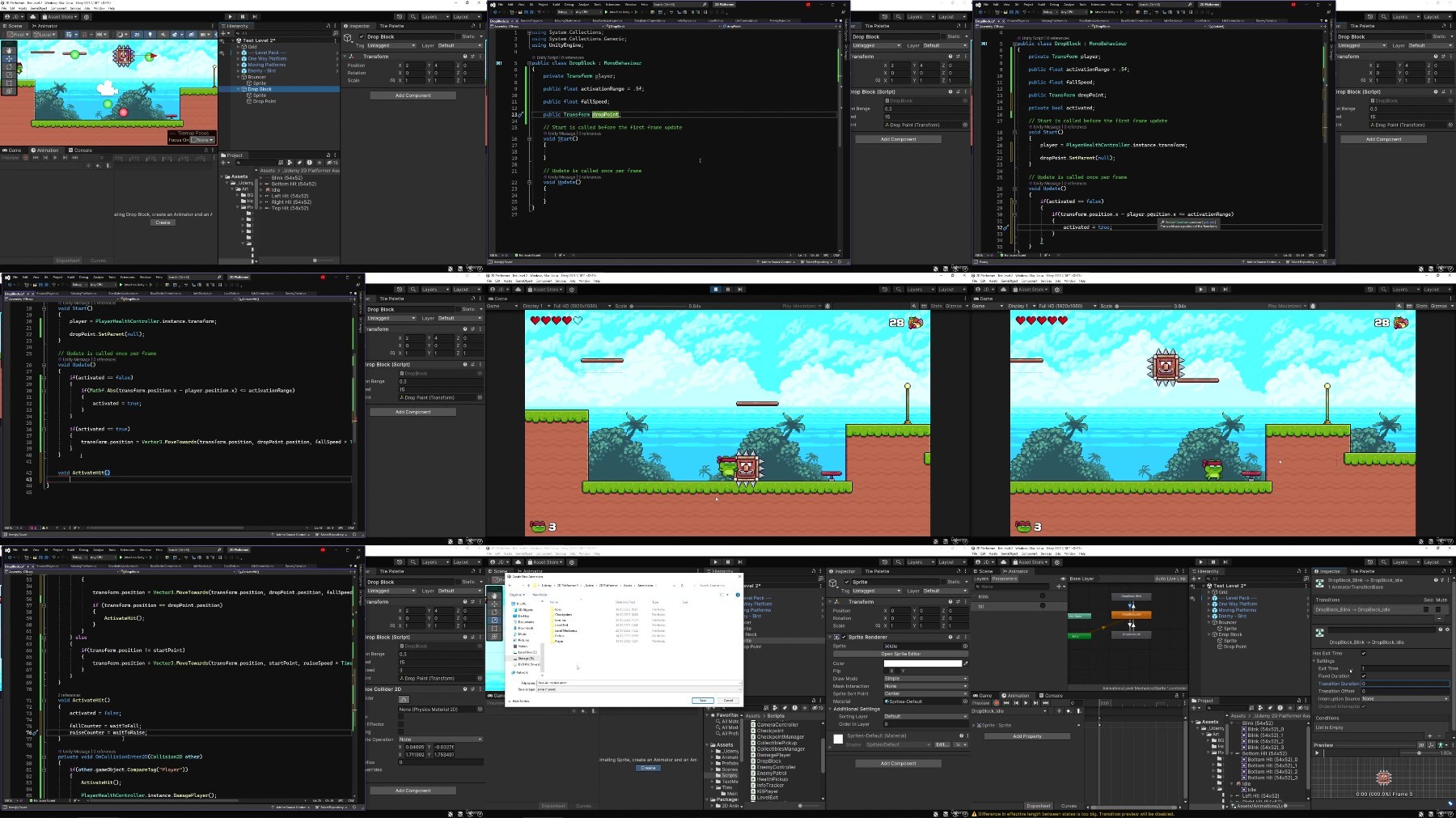Toggle Has Exit Time checkbox
This screenshot has height=818, width=1456.
click(1364, 653)
